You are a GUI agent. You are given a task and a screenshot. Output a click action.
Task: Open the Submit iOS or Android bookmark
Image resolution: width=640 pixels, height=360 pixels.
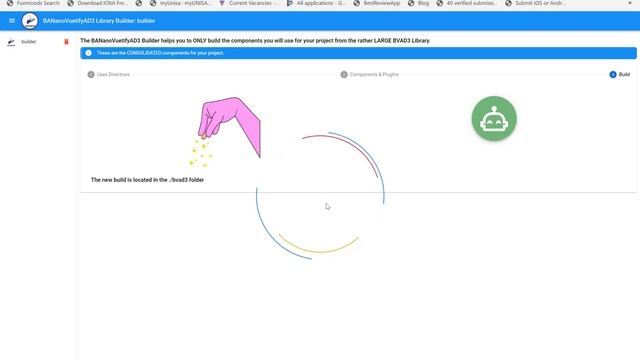(535, 3)
